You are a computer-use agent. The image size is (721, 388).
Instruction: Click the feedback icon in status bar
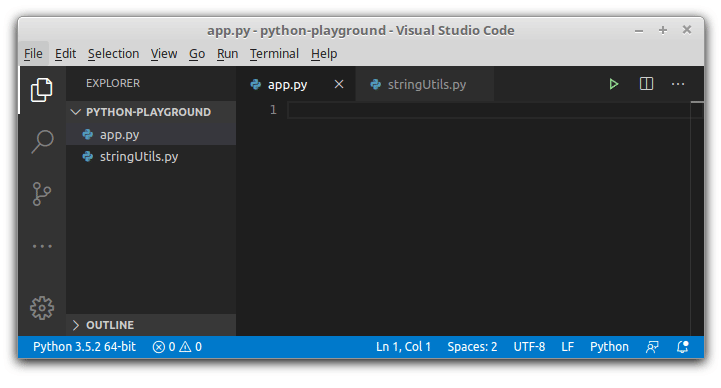(652, 347)
